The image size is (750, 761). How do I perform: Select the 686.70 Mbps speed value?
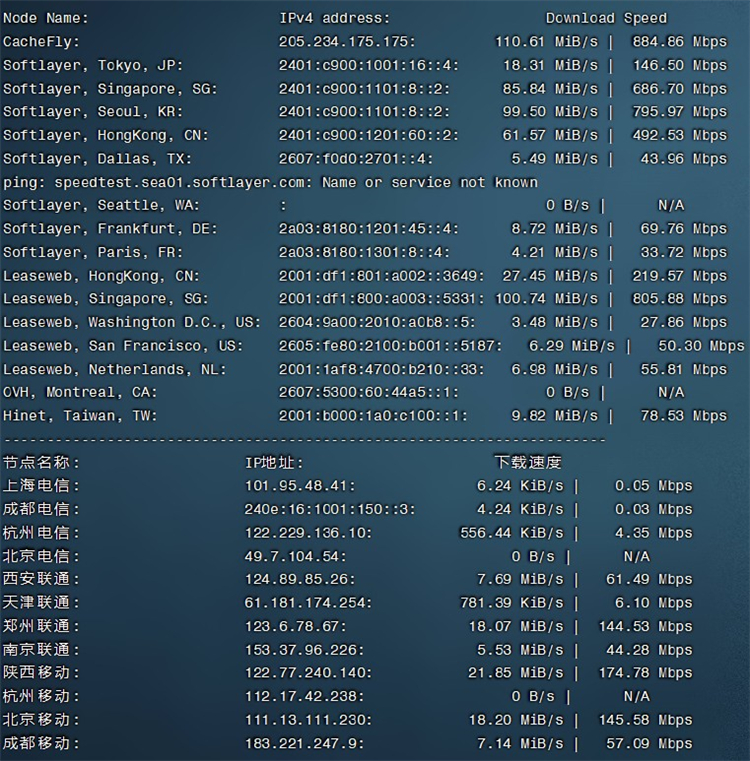680,89
